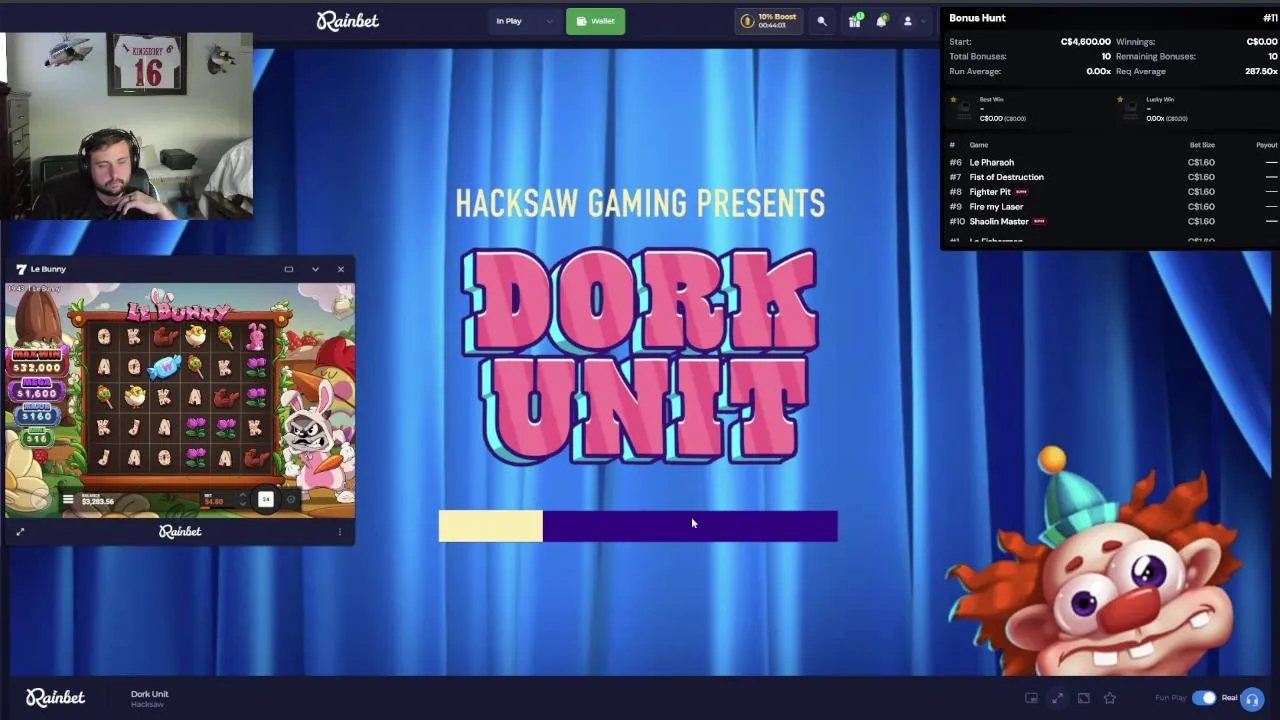1280x720 pixels.
Task: Collapse Le Bunny window with chevron
Action: click(315, 269)
